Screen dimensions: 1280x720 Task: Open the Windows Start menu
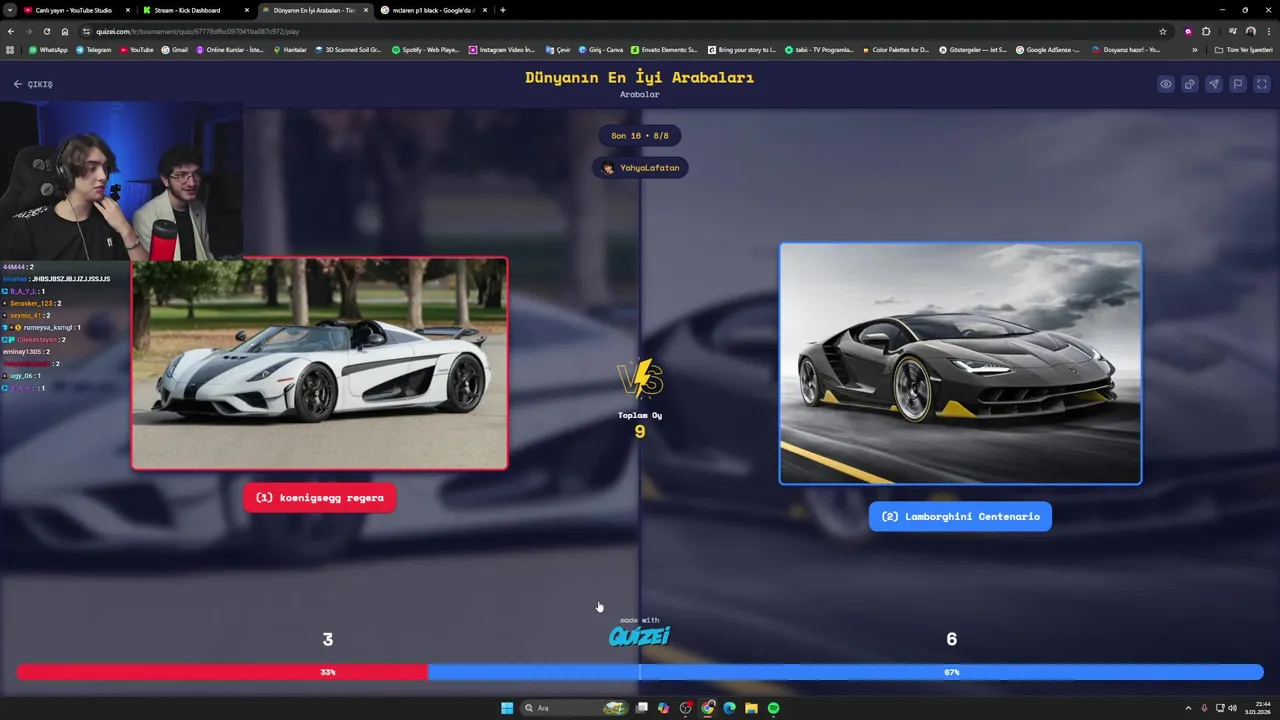click(x=507, y=708)
